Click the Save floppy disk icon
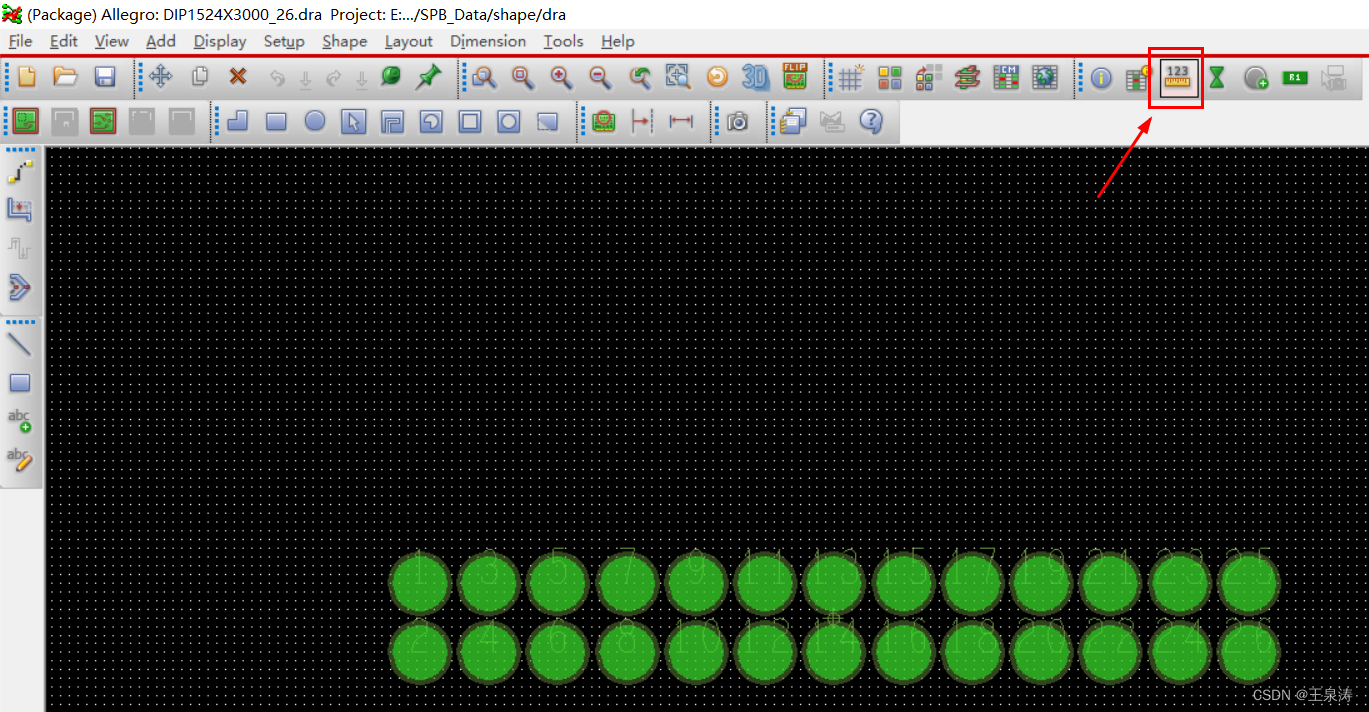 tap(105, 77)
